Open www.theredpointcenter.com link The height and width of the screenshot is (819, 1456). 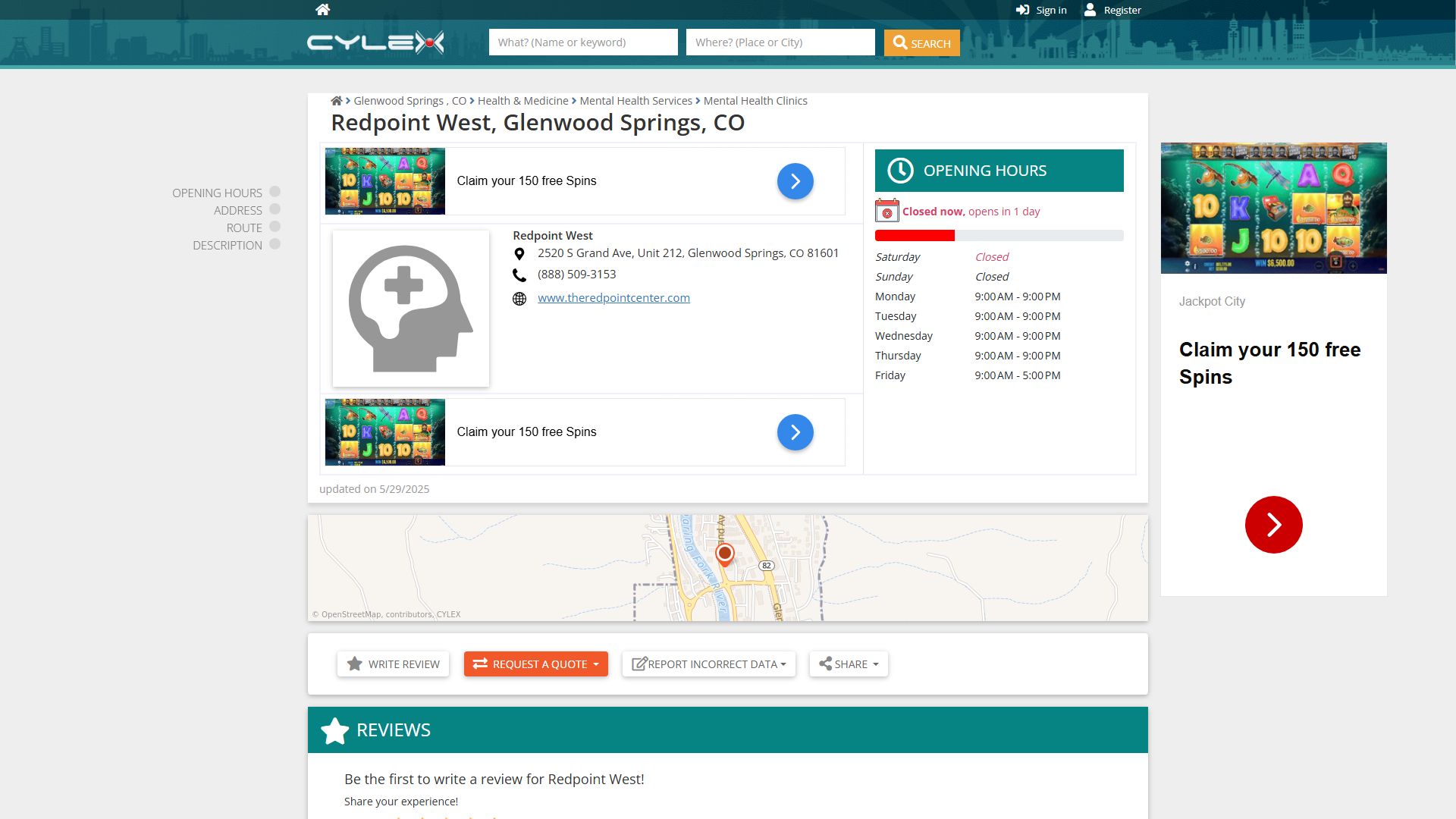tap(614, 298)
